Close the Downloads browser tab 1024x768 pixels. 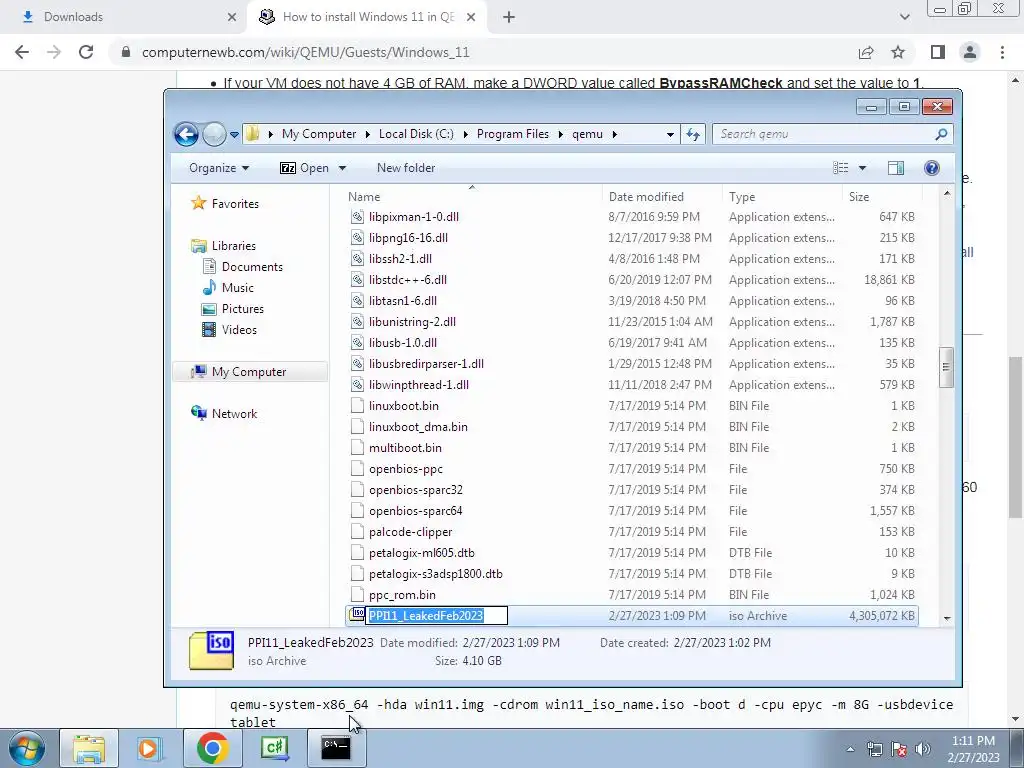pos(232,17)
